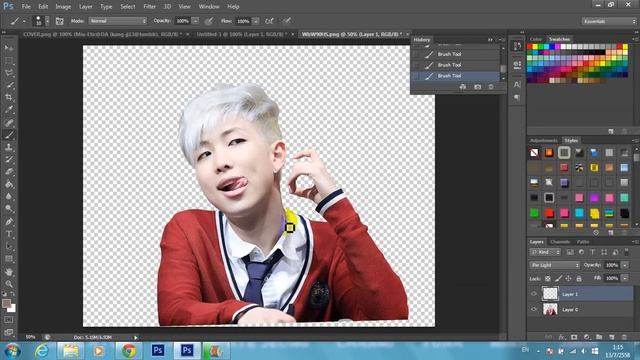
Task: Delete current state in History panel
Action: coord(491,87)
